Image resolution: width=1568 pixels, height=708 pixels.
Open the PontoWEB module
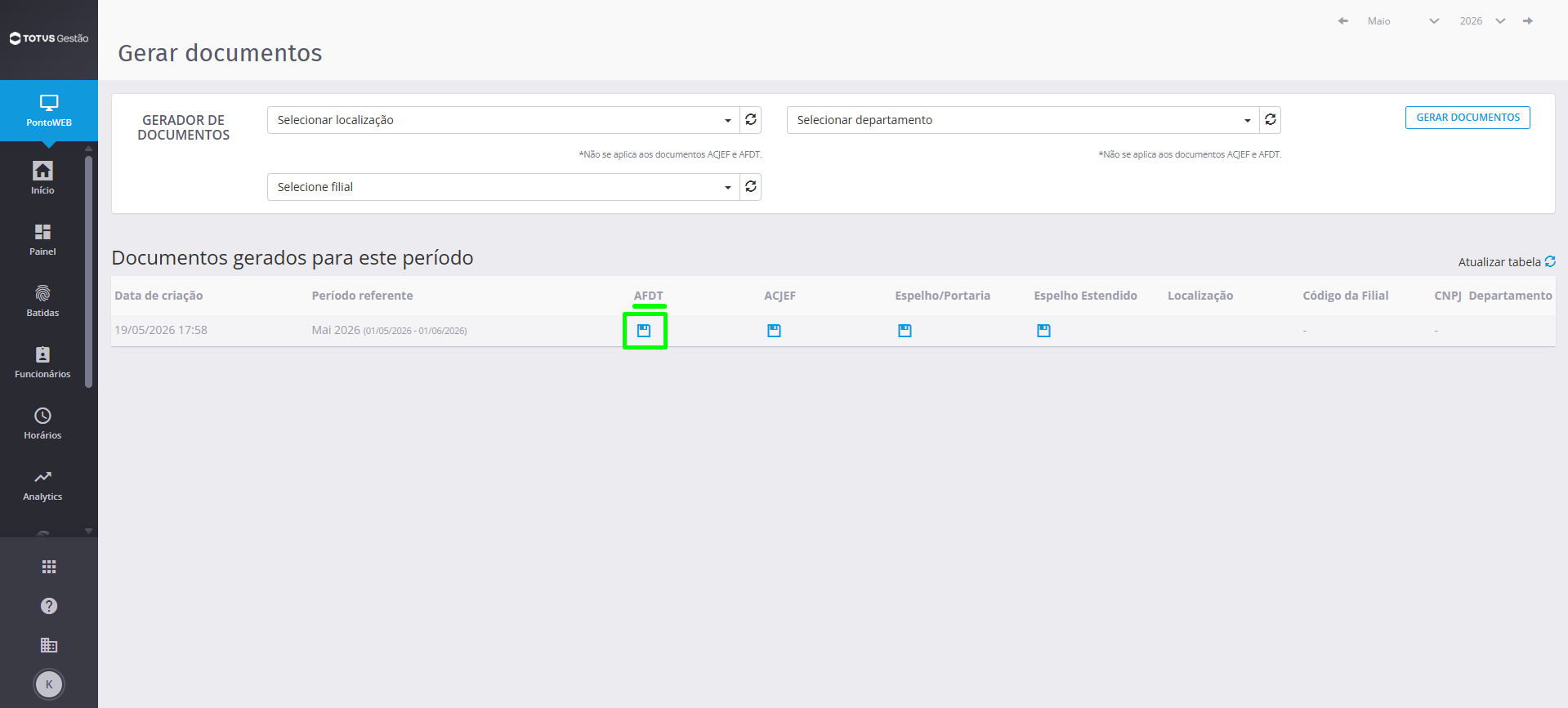click(49, 111)
